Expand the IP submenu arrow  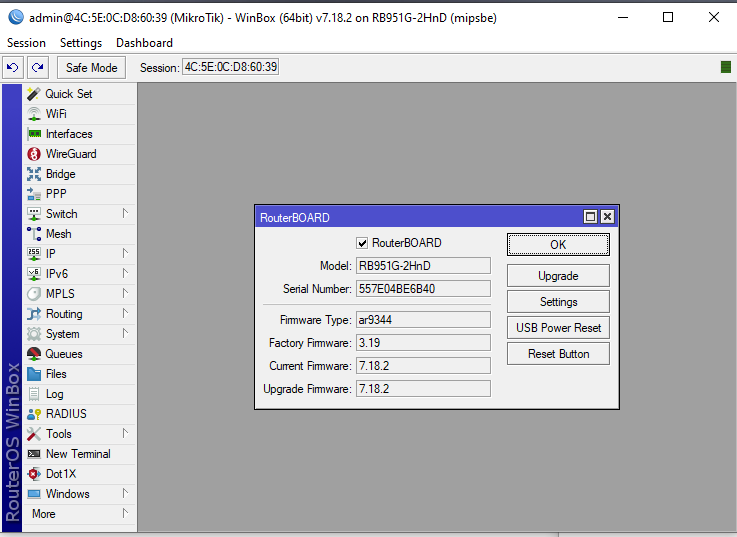click(125, 253)
